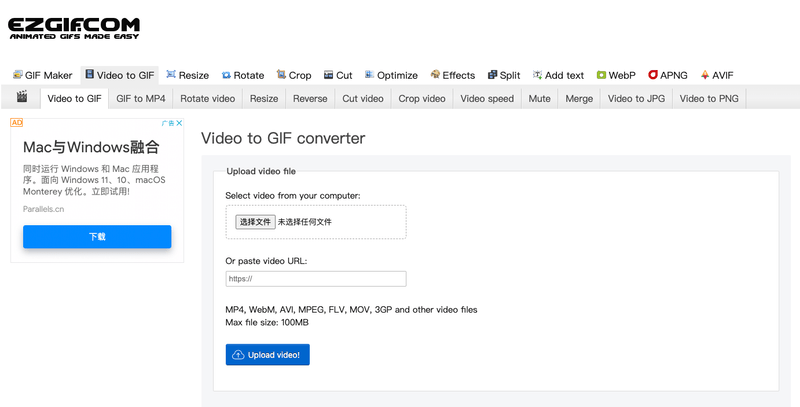Close the ad using its X icon
Viewport: 800px width, 407px height.
point(179,123)
